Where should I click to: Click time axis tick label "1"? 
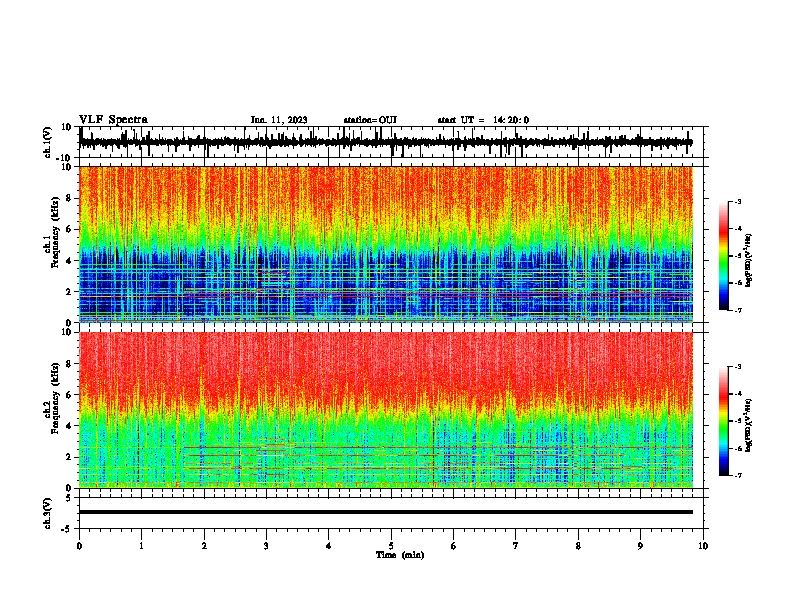(141, 546)
